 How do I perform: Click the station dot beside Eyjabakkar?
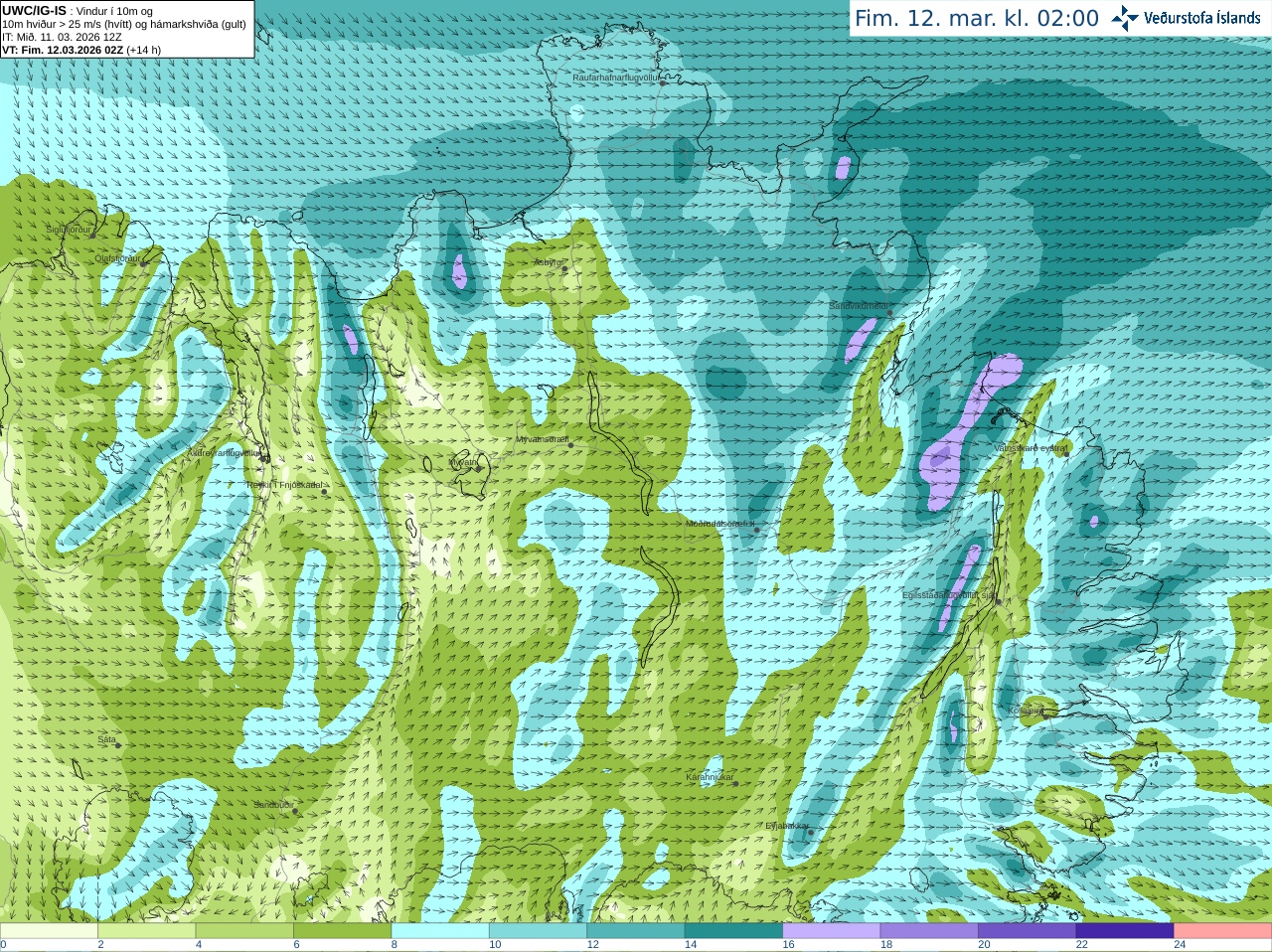tap(811, 833)
